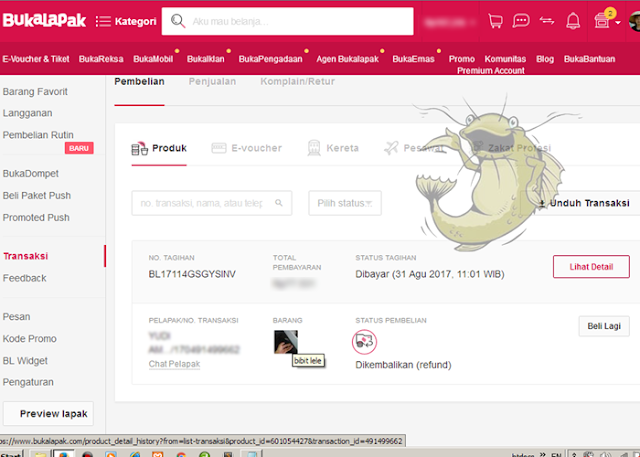
Task: Open Langganan in sidebar
Action: [27, 113]
